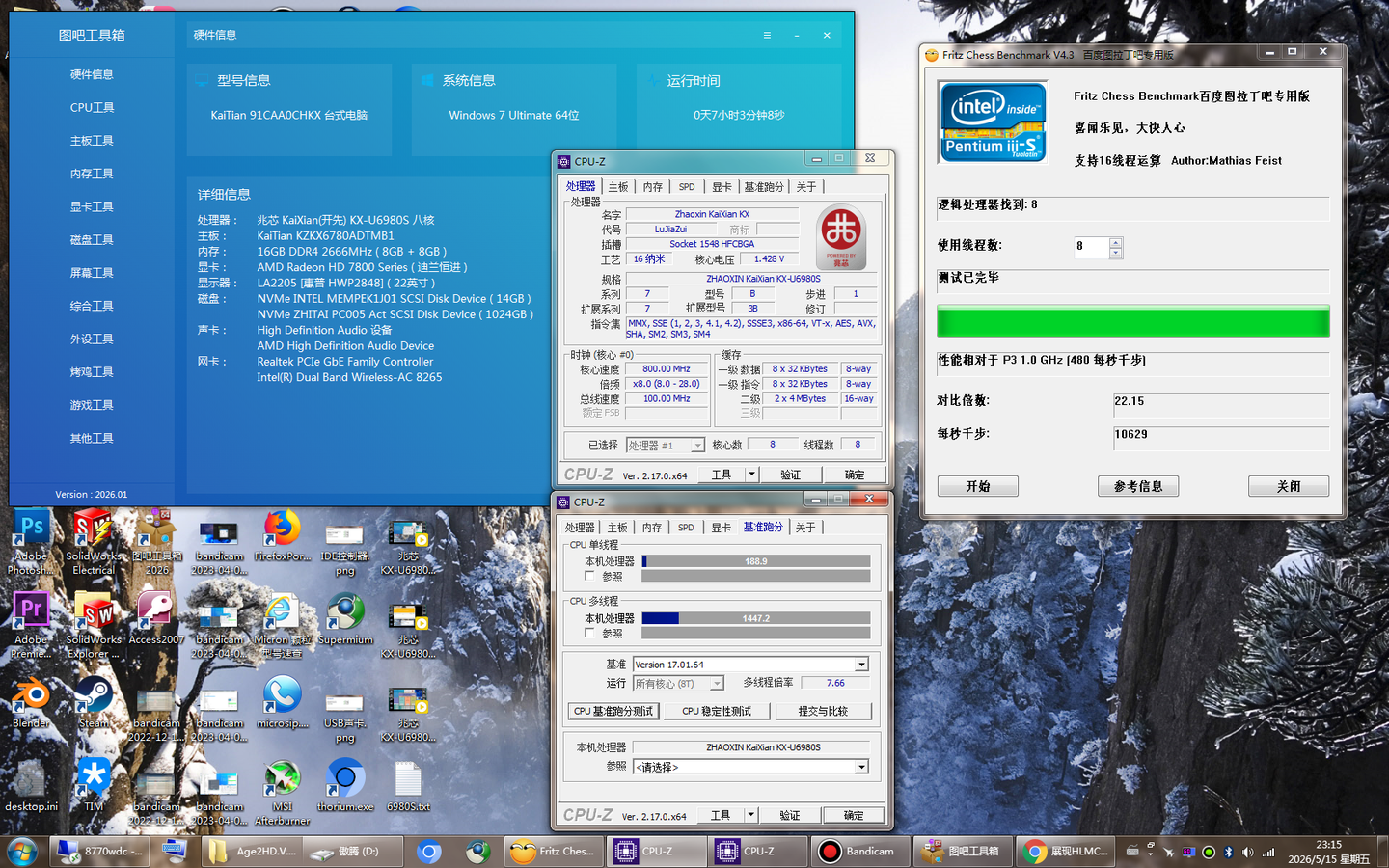Enable the multi-thread reference checkbox

[589, 633]
